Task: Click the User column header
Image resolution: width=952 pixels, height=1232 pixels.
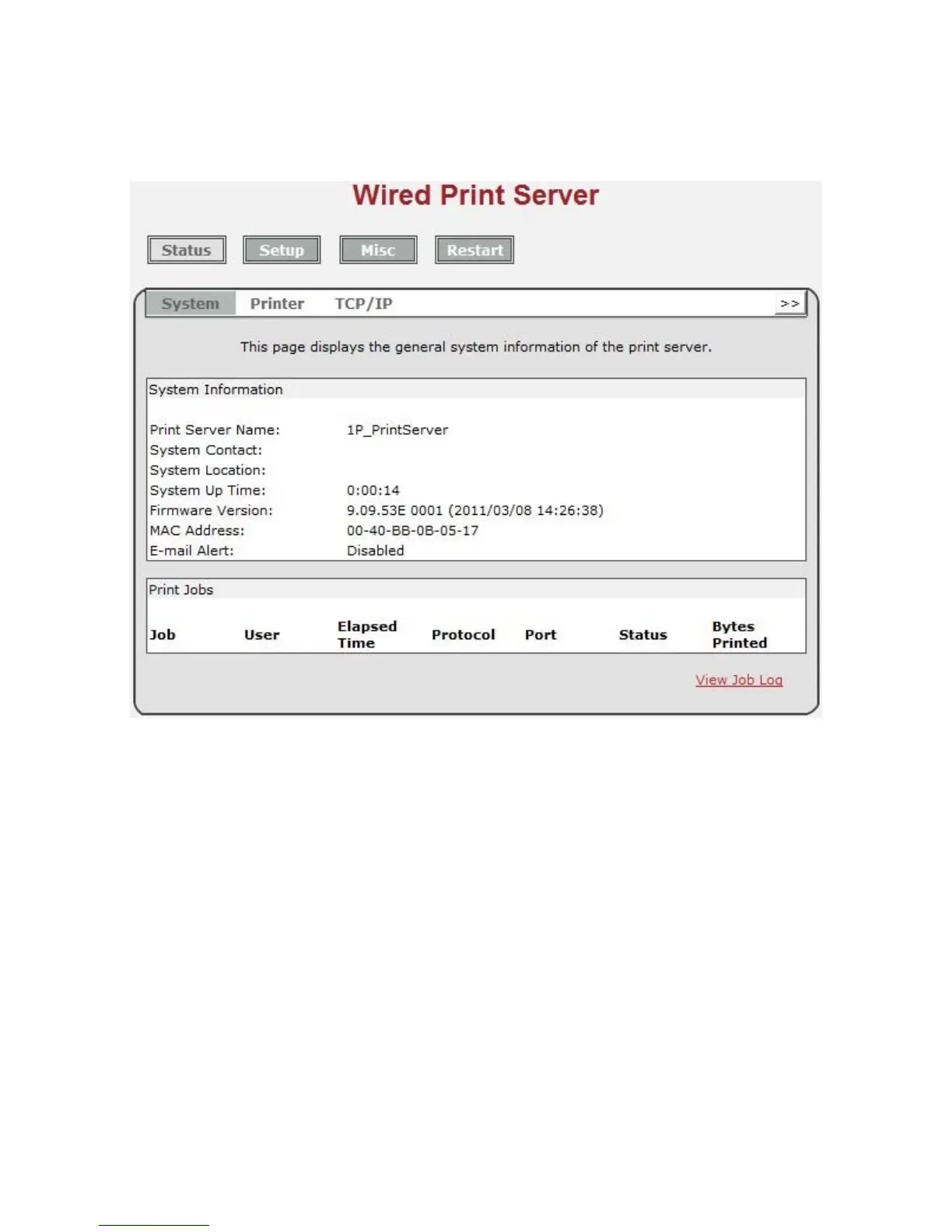Action: click(262, 635)
